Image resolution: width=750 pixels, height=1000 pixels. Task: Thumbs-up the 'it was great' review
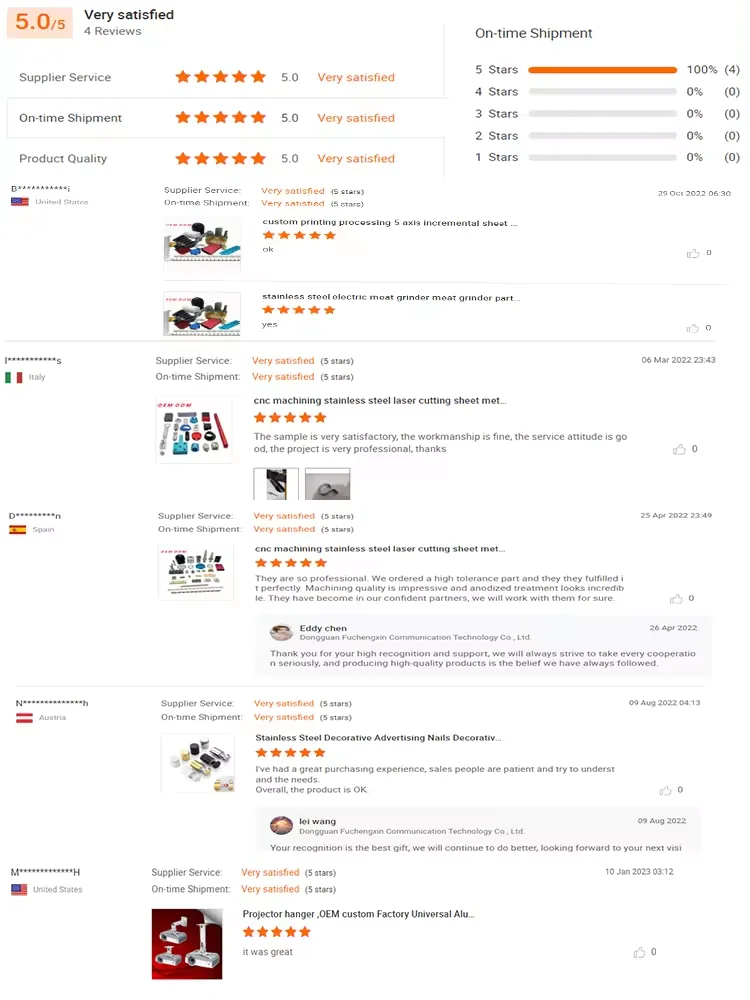(639, 952)
